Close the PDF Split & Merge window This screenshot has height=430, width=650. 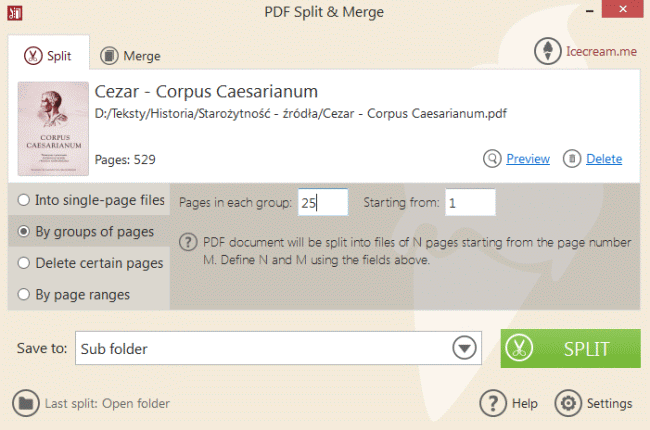[623, 9]
